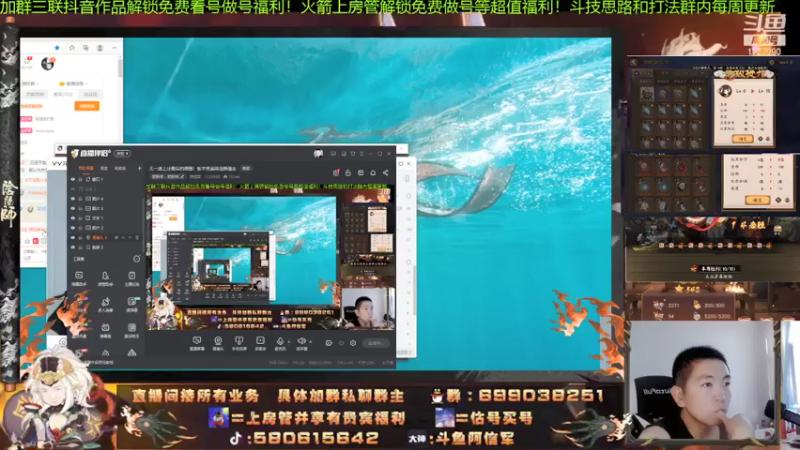Open the third source icon in the bottom toolbar

[x=239, y=340]
